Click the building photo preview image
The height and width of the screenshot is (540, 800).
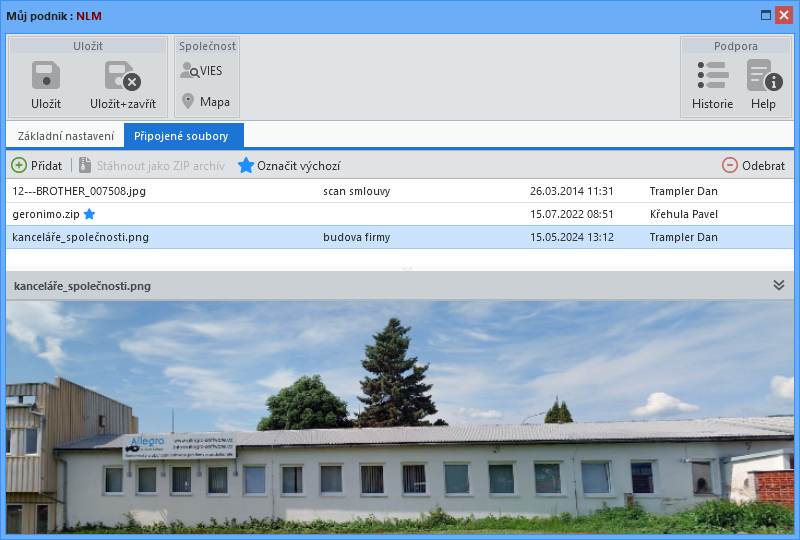click(400, 417)
